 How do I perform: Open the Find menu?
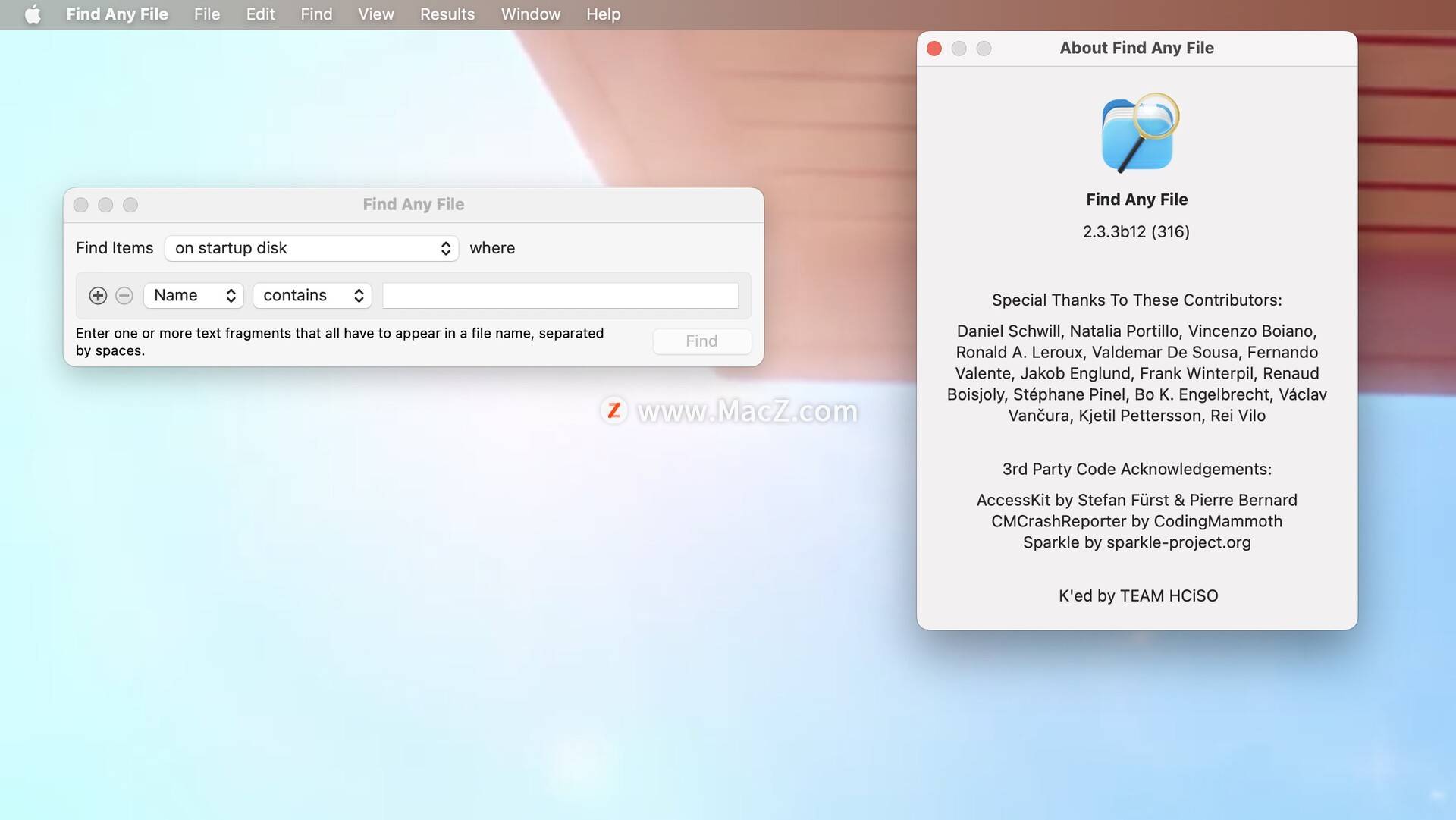point(316,14)
